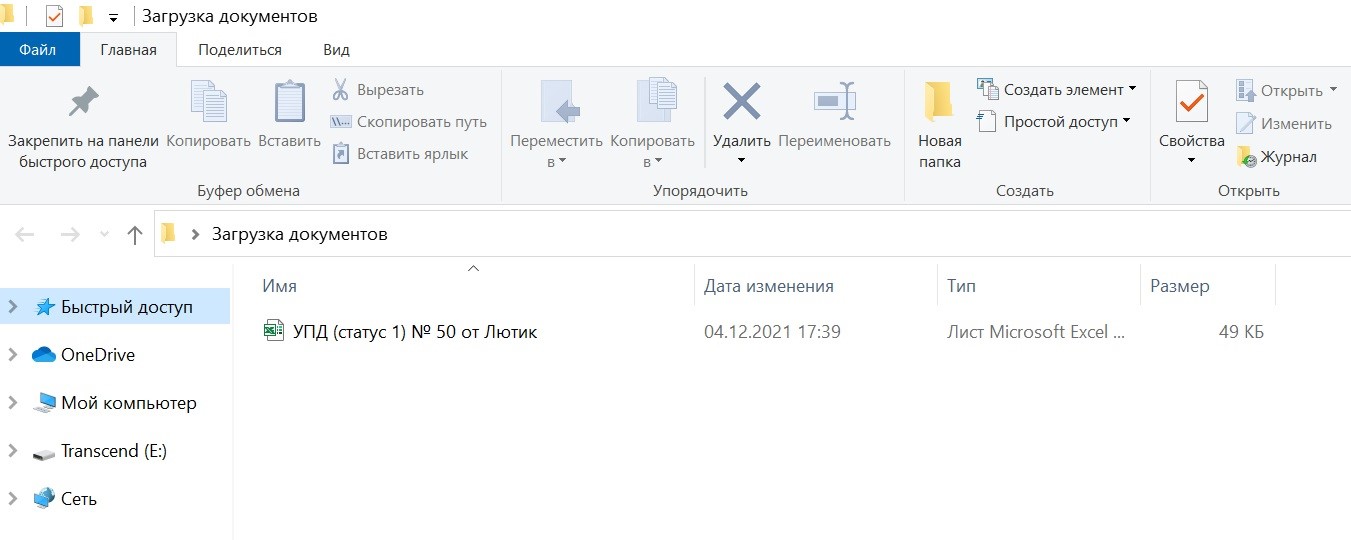
Task: Open the Открыть dropdown in ribbon
Action: pos(1286,90)
